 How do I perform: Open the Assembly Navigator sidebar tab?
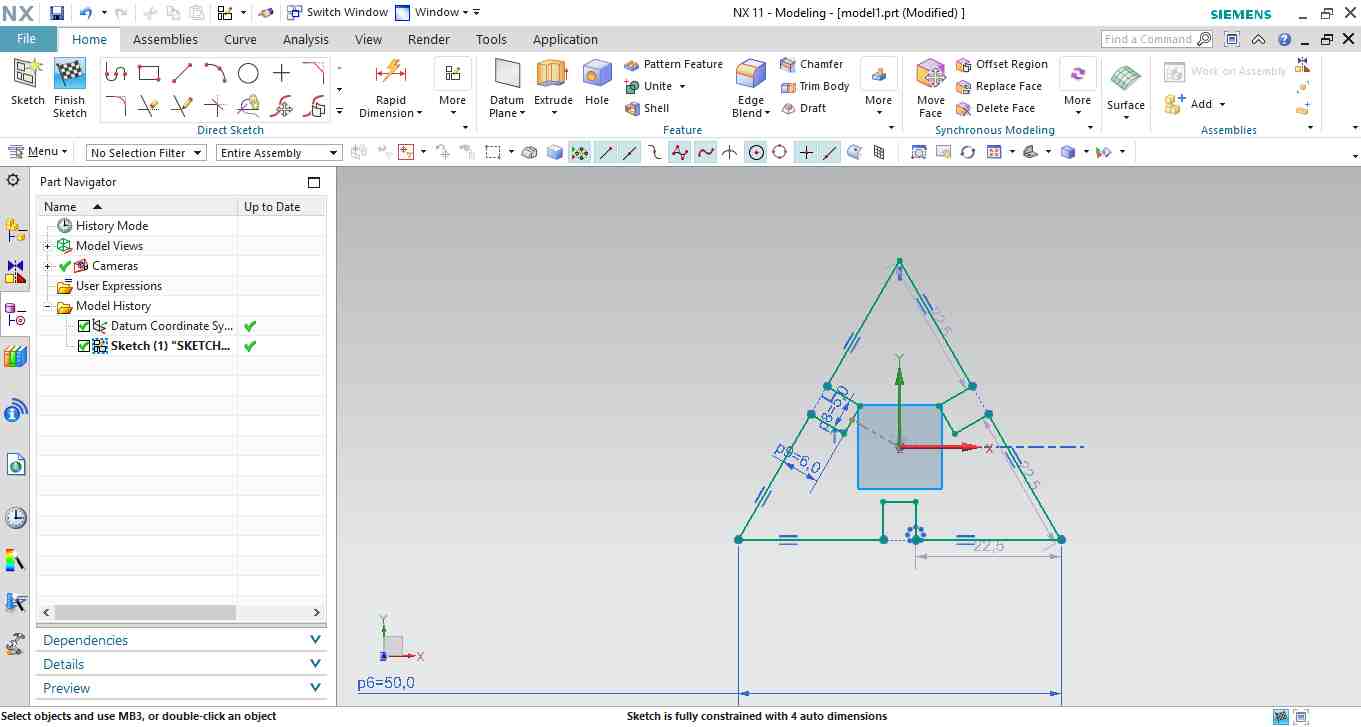[15, 229]
